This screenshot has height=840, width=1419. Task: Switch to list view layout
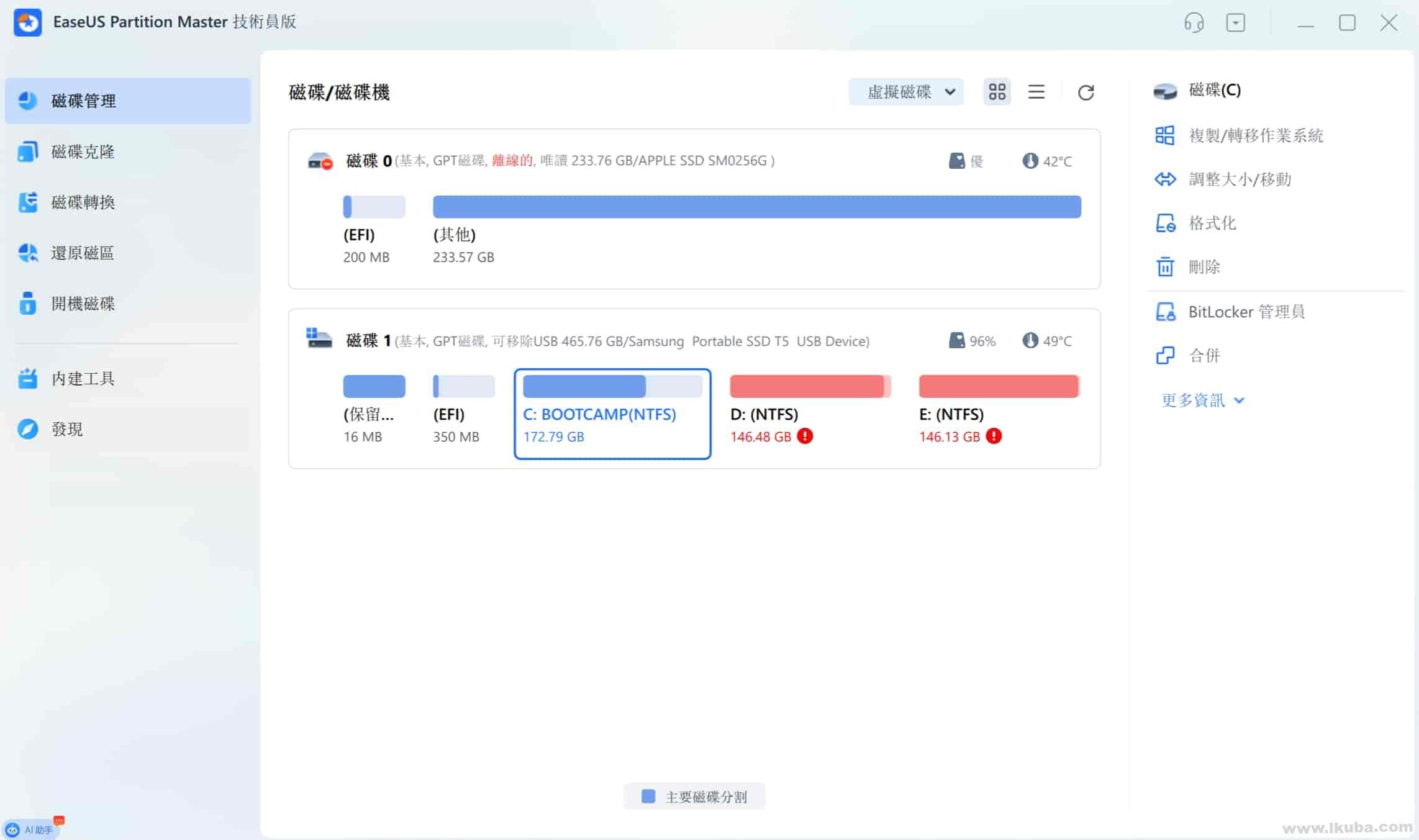tap(1036, 92)
